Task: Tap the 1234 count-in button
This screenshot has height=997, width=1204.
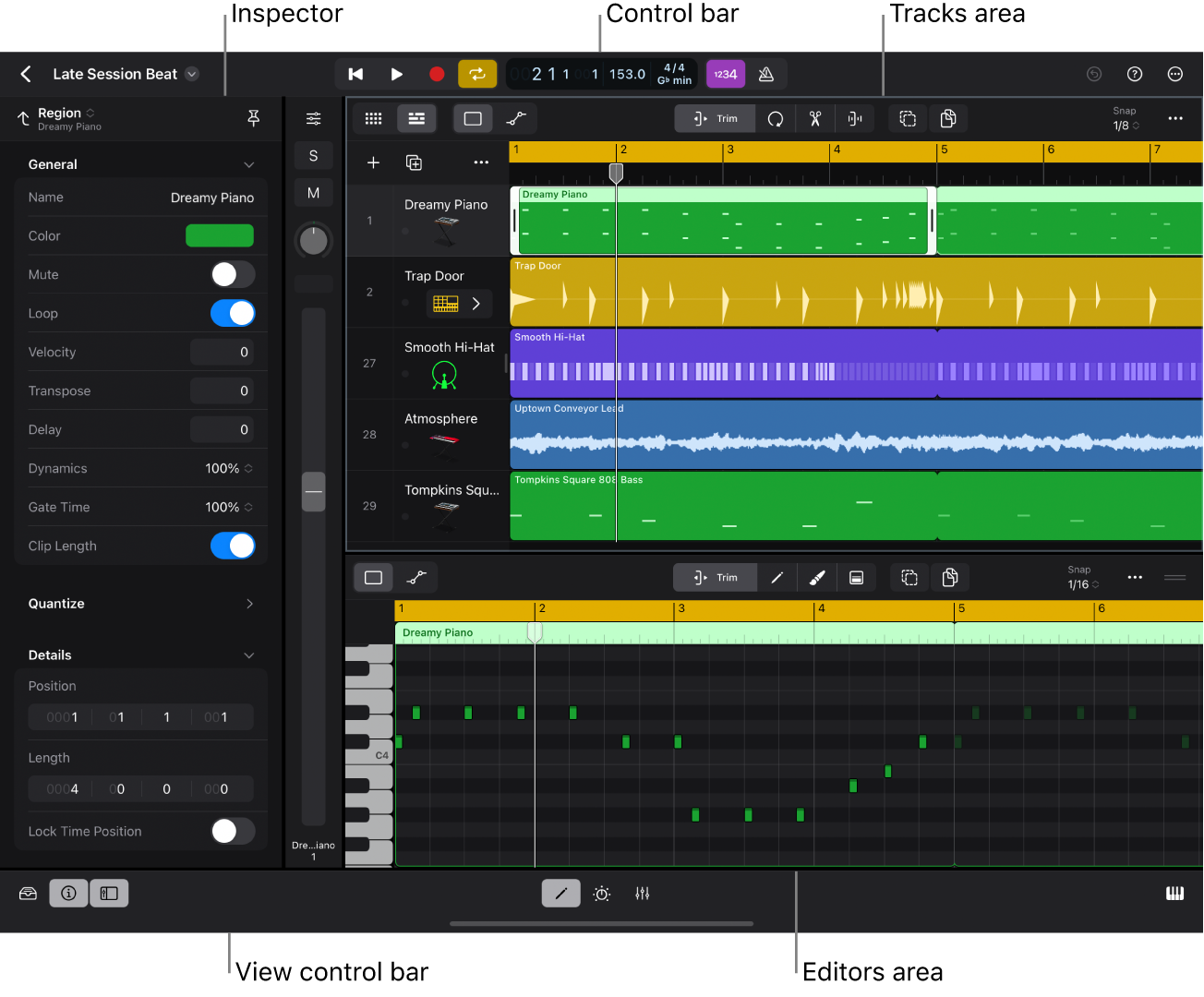Action: (726, 74)
